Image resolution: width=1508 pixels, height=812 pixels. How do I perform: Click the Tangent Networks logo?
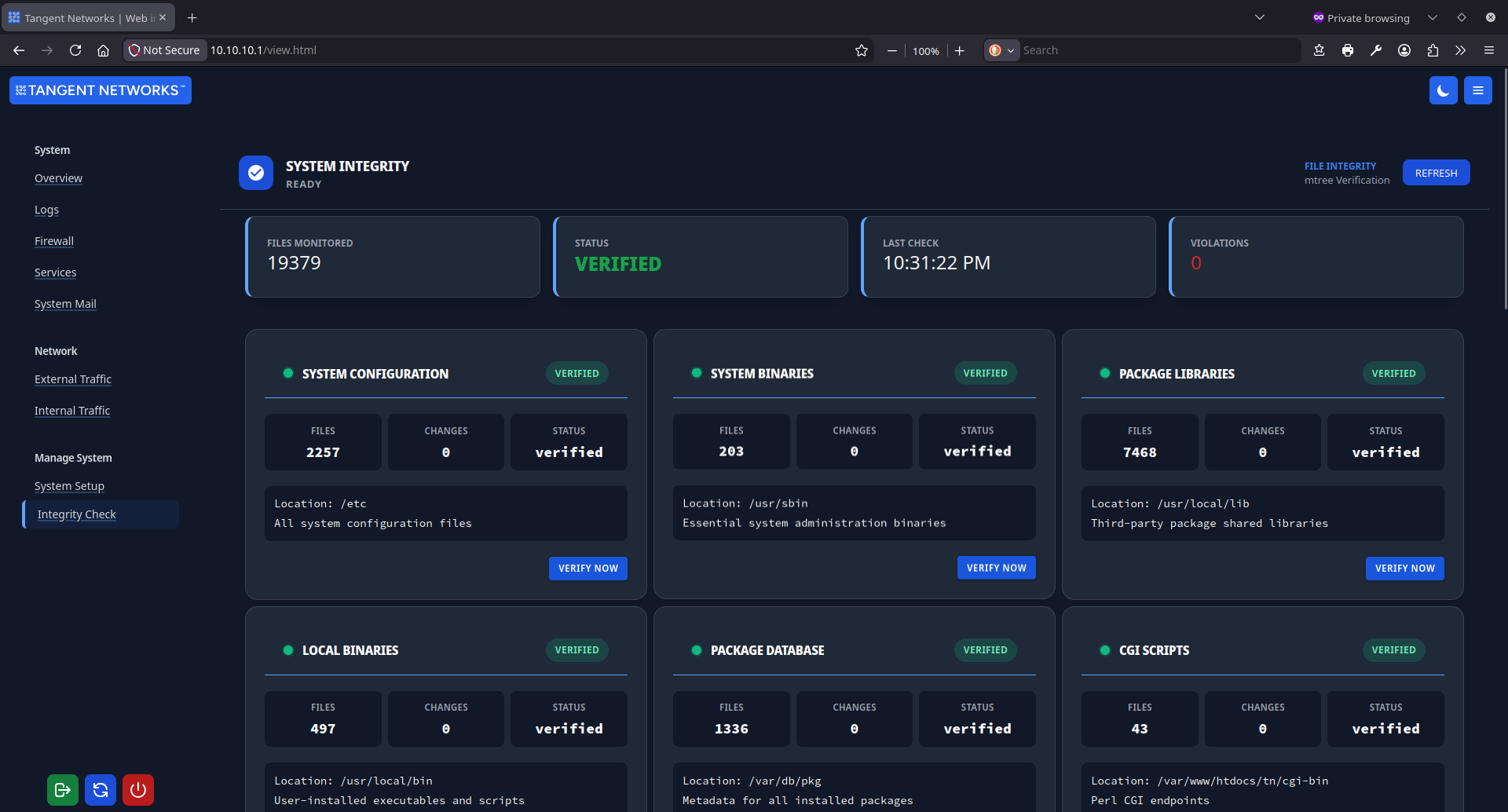100,90
